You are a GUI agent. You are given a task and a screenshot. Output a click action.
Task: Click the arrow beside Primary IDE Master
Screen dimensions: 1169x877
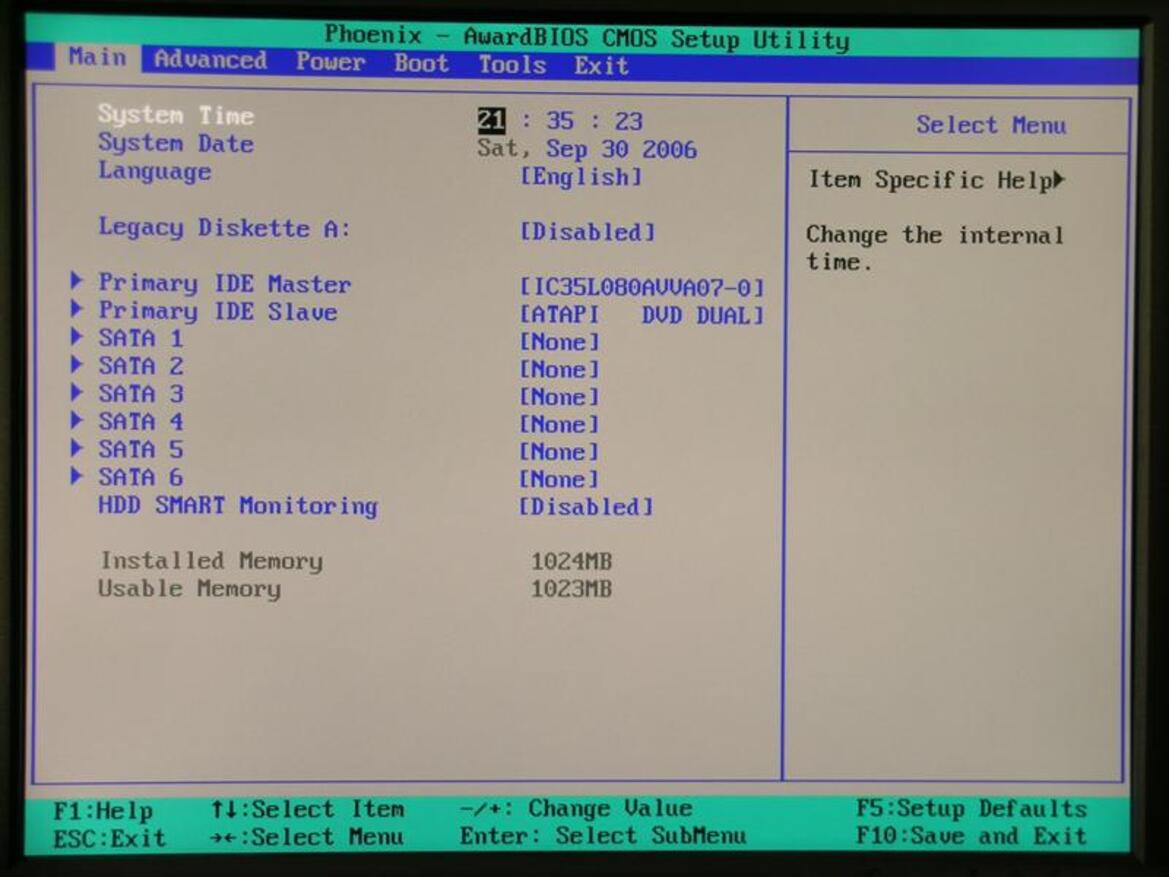[x=76, y=280]
